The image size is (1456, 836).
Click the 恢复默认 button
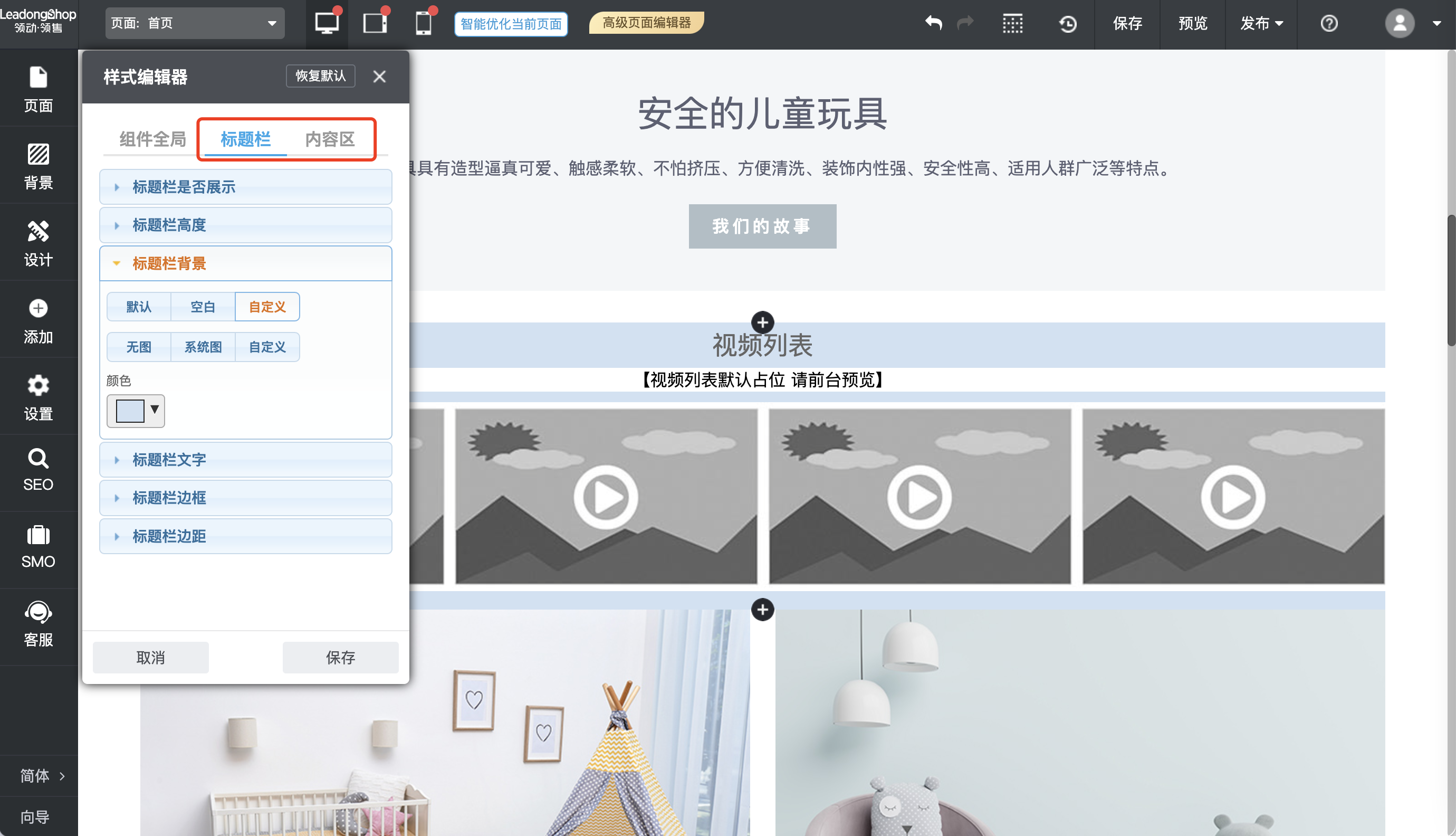click(x=320, y=76)
